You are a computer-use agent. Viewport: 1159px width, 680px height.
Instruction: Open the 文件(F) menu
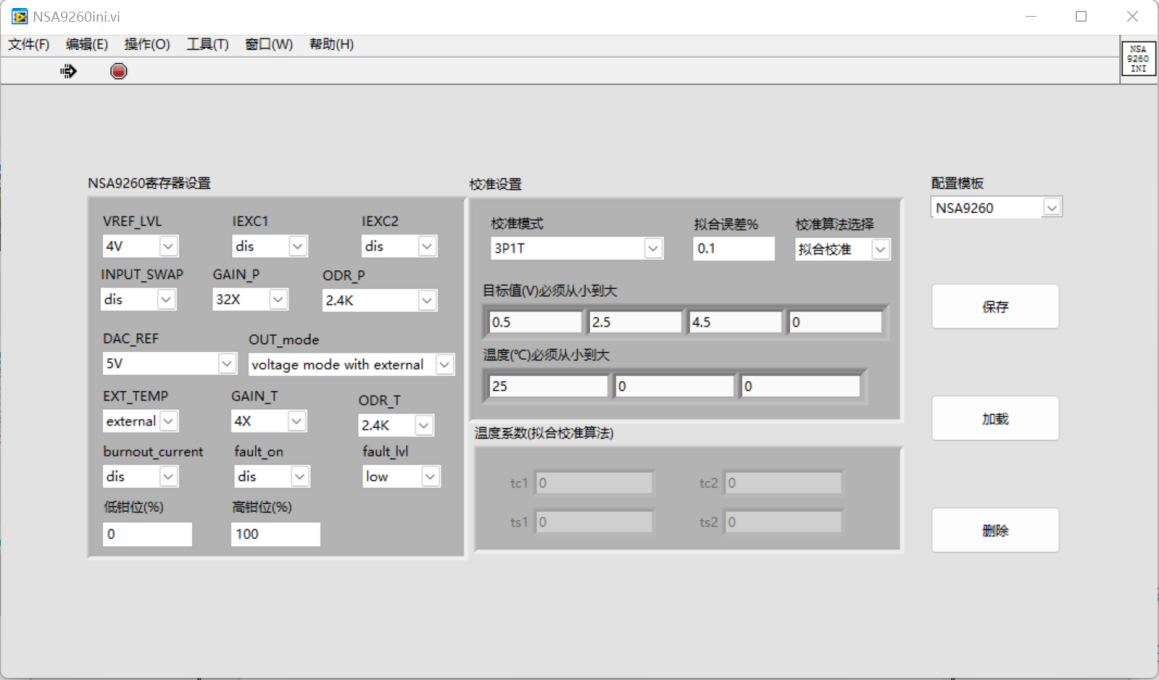point(29,45)
